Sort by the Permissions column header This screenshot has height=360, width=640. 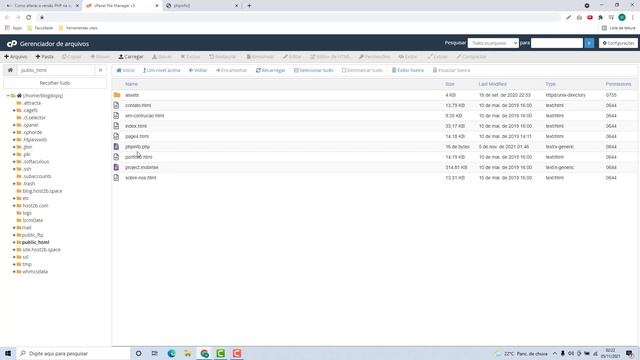pos(618,84)
